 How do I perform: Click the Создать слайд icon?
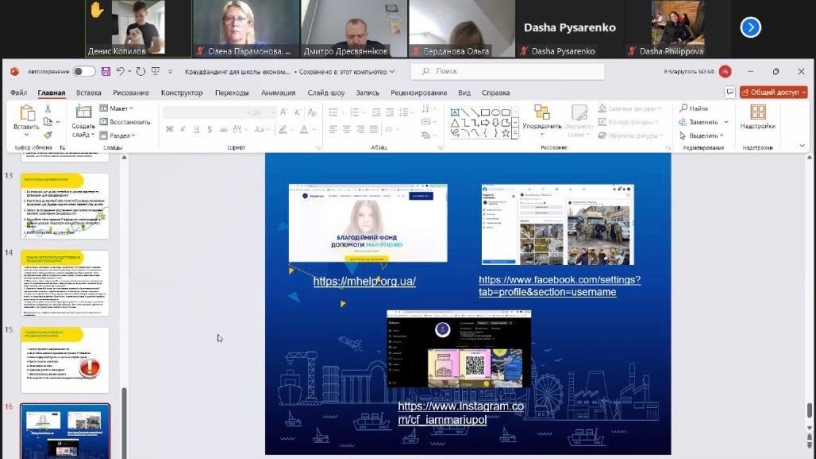(83, 112)
